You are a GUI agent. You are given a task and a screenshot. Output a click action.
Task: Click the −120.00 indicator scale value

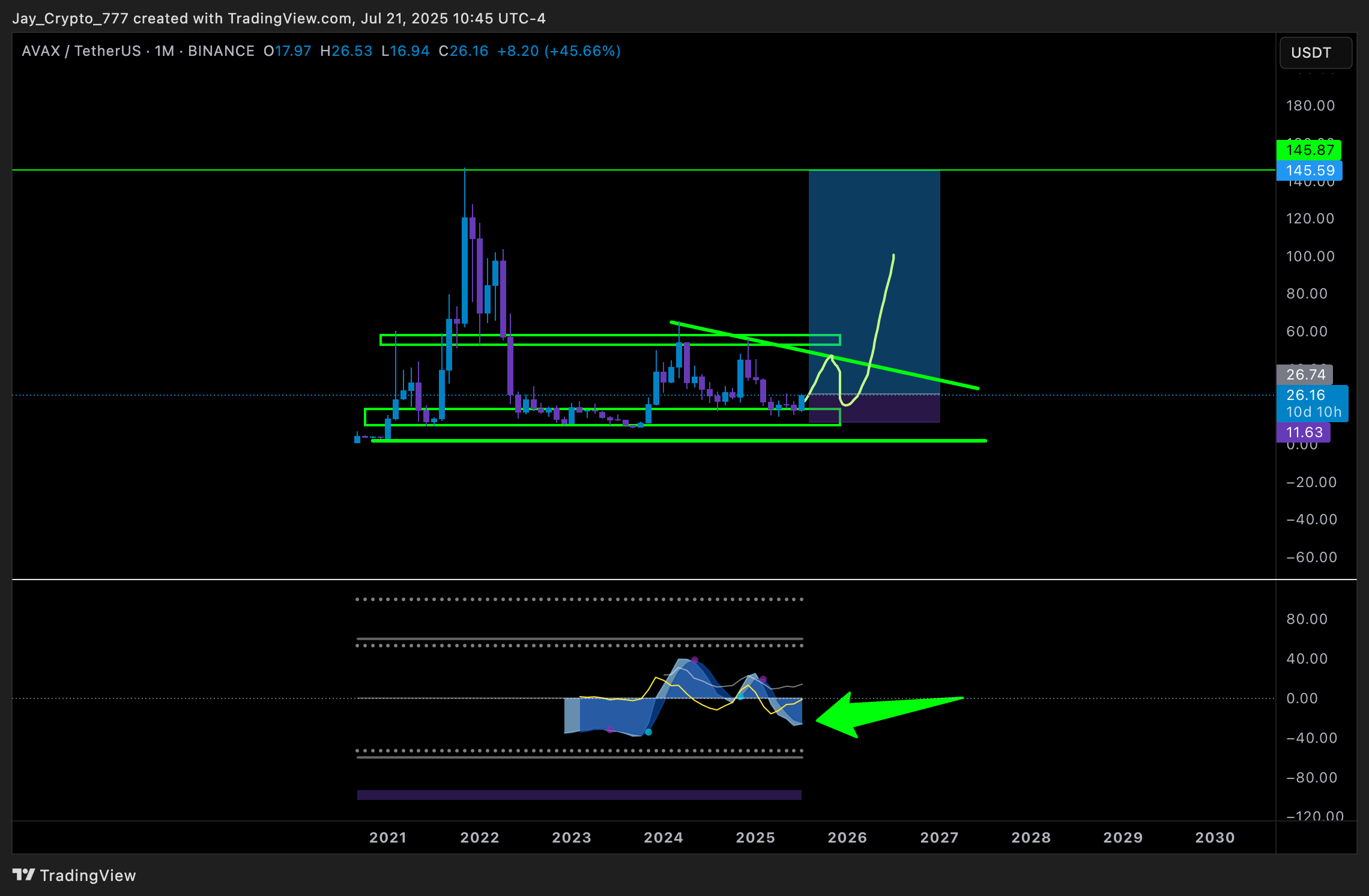(1315, 816)
